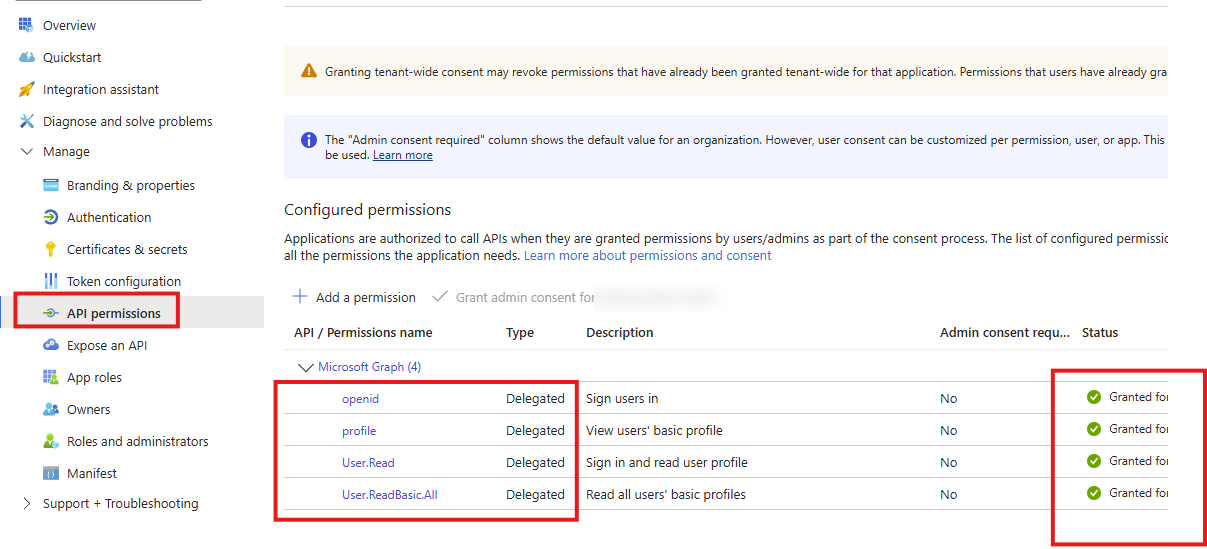The image size is (1207, 549).
Task: Open Learn more about permissions and consent link
Action: point(648,255)
